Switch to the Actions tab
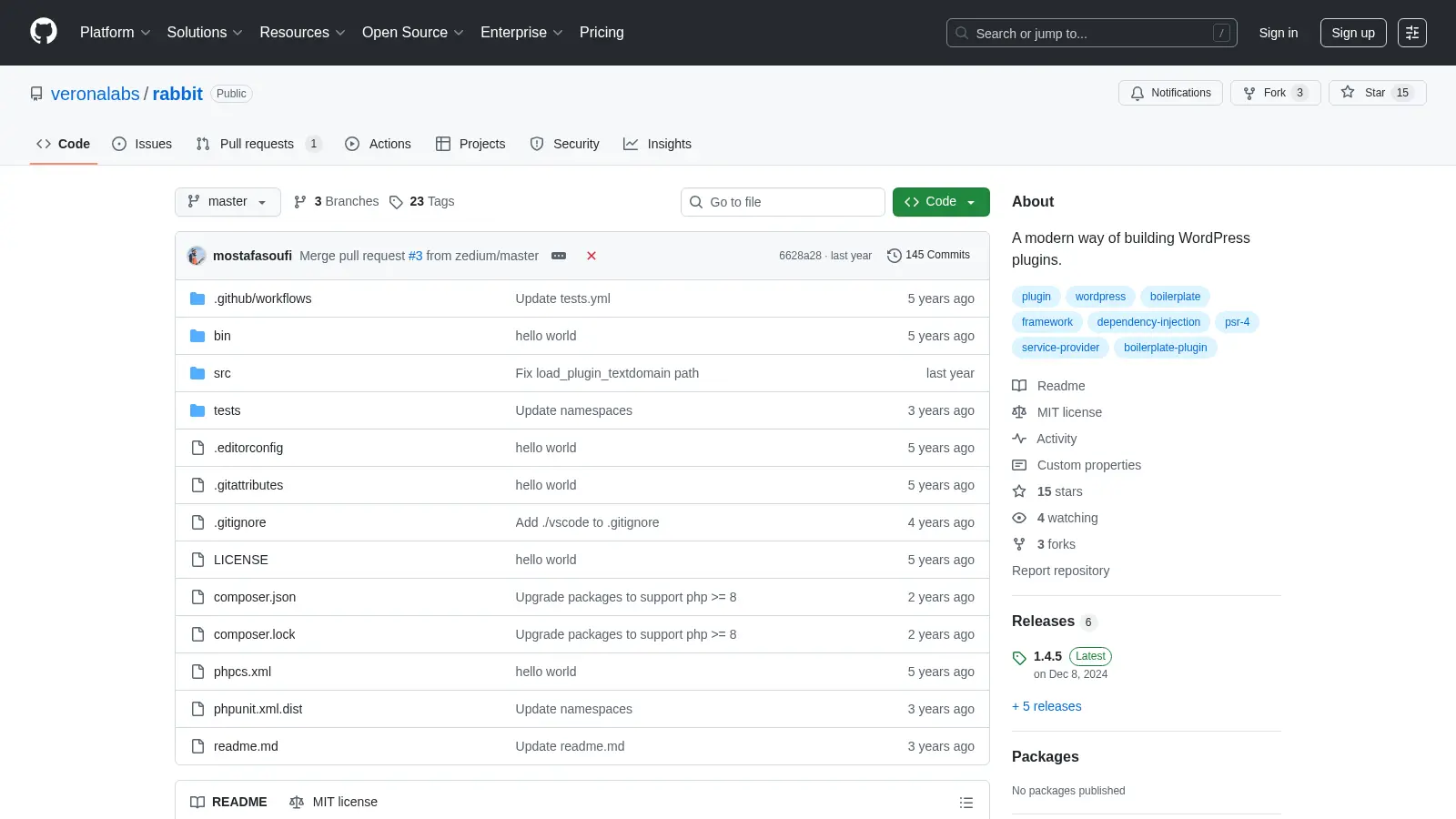Screen dimensions: 1456x819 pos(378,144)
